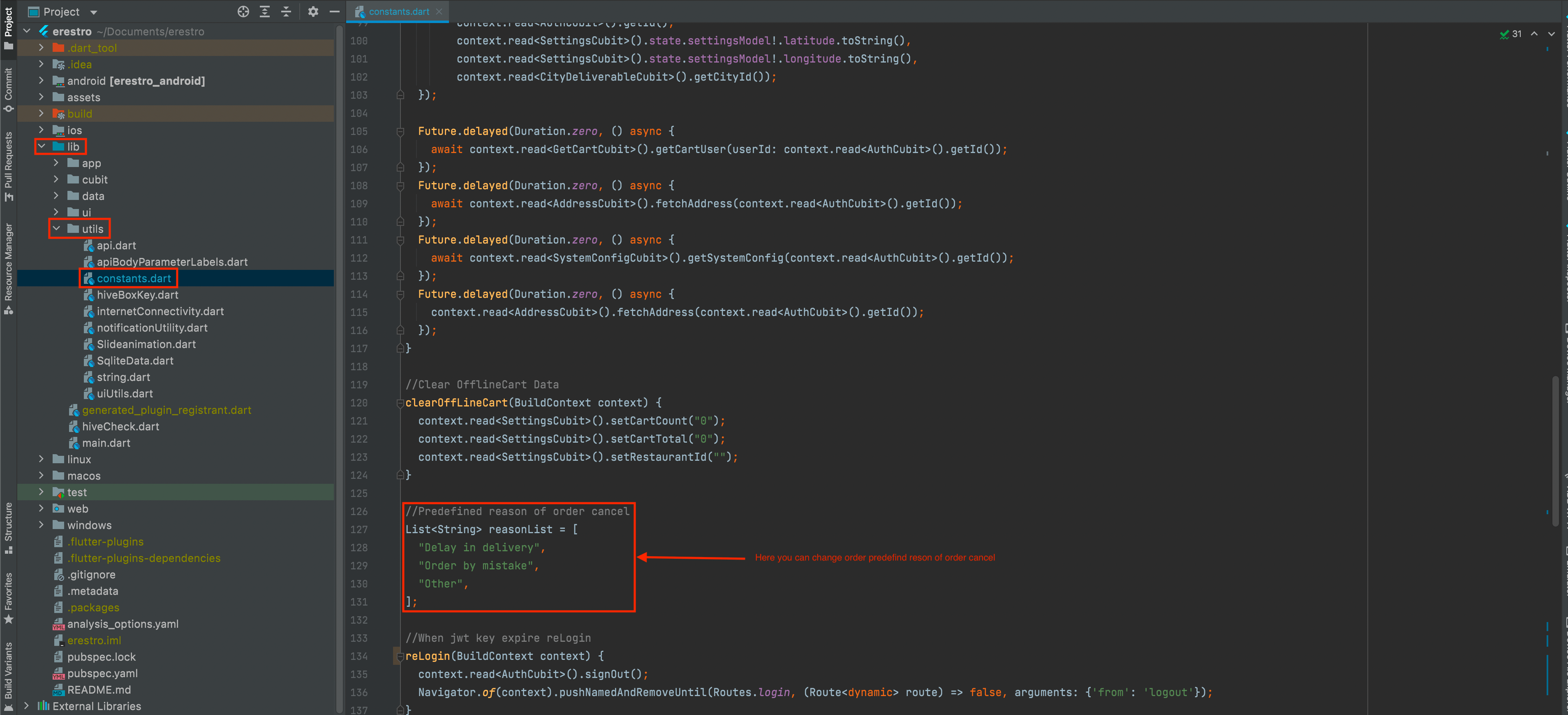Select generated_plugin_registrant.dart file

pyautogui.click(x=167, y=410)
